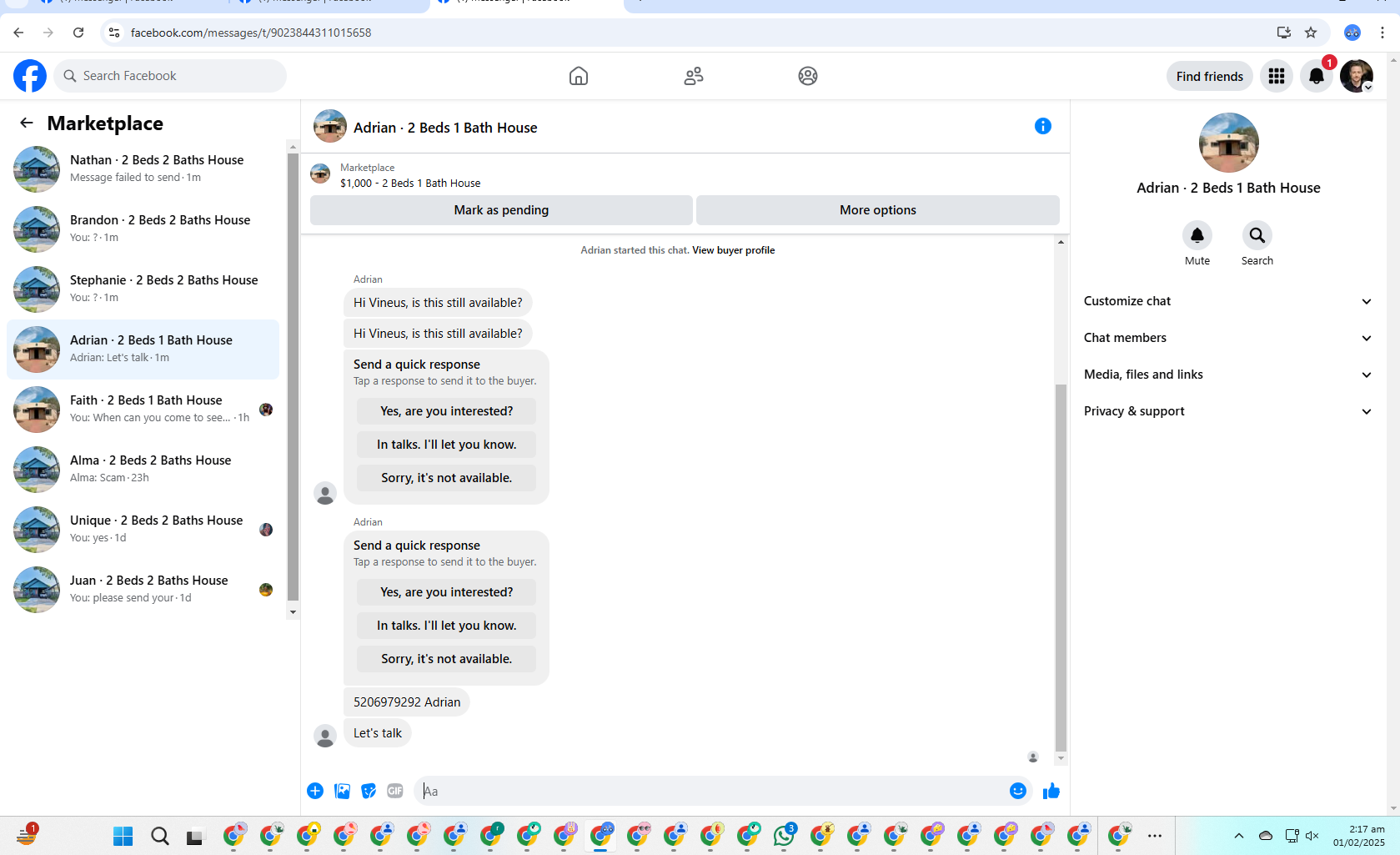1400x855 pixels.
Task: Click the "Let's talk" message bubble
Action: (x=378, y=733)
